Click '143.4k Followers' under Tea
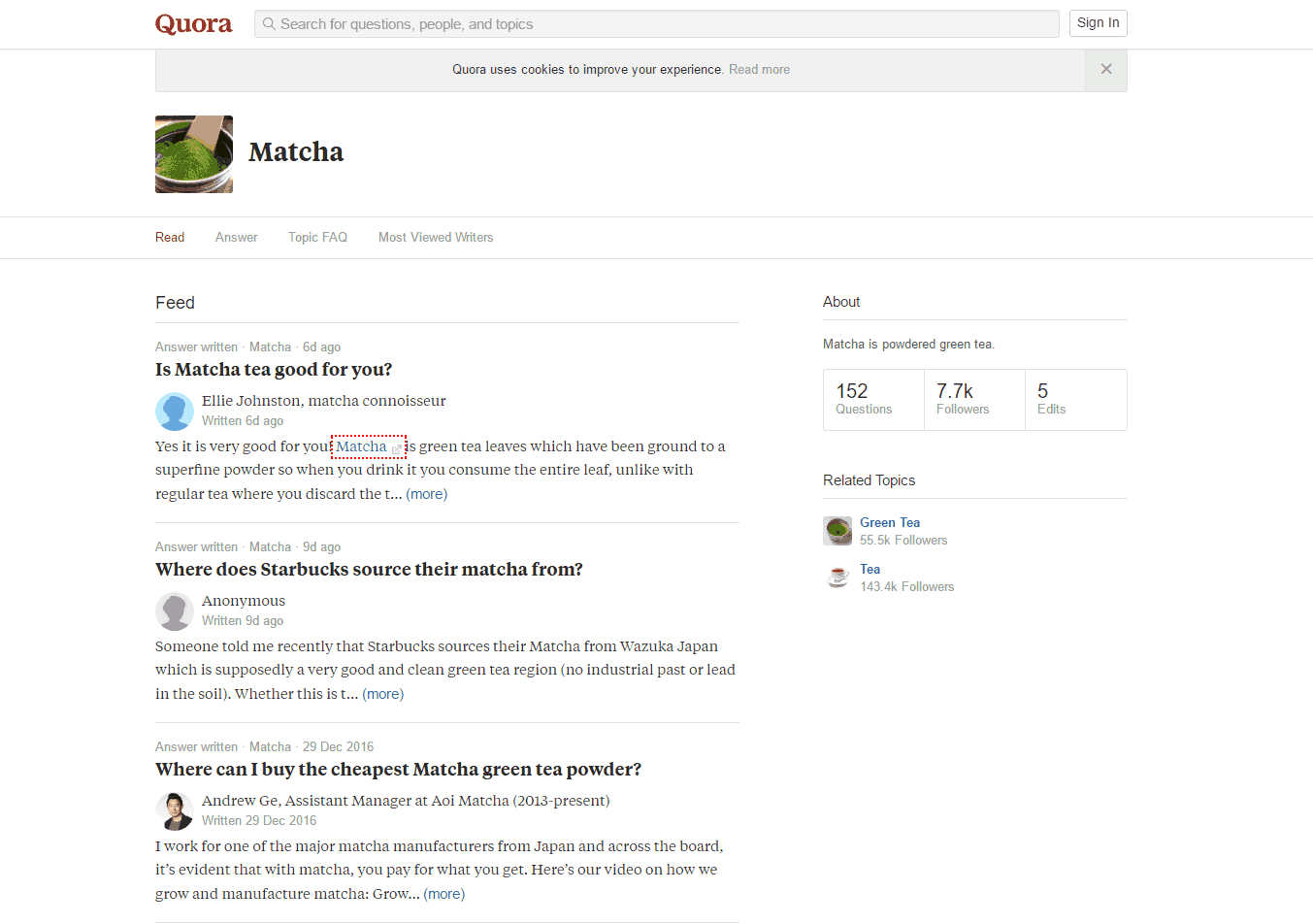This screenshot has width=1313, height=924. pyautogui.click(x=907, y=587)
